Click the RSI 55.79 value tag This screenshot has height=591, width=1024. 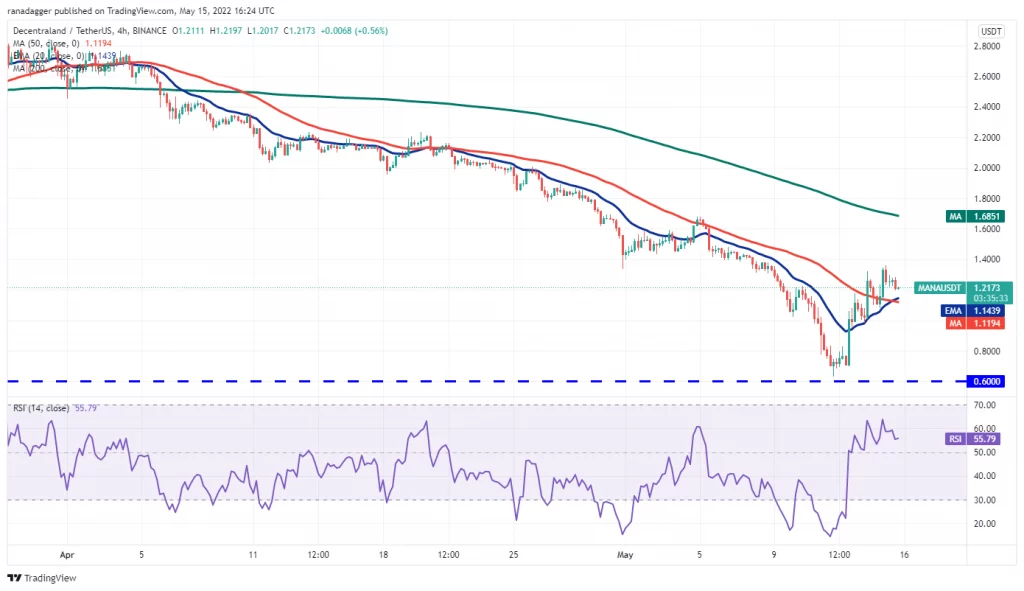(x=974, y=439)
